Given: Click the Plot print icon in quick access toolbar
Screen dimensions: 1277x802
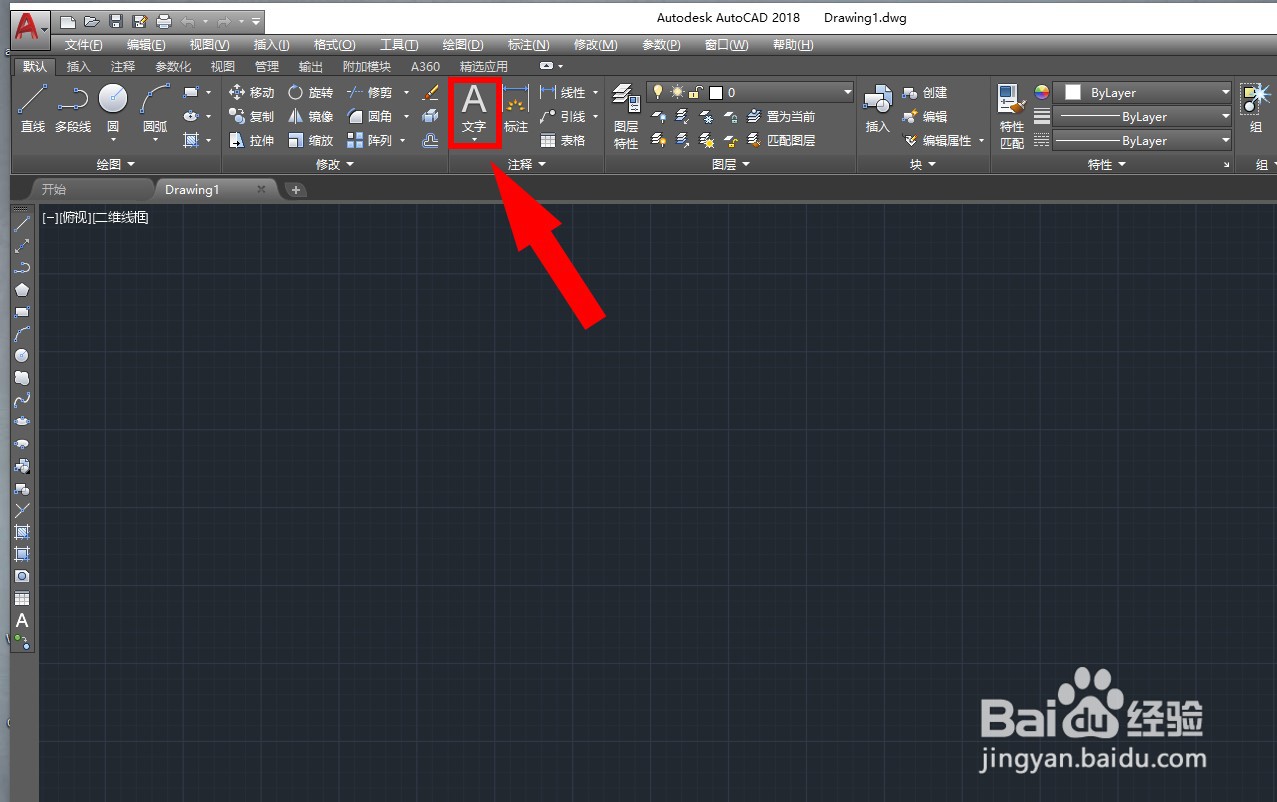Looking at the screenshot, I should point(163,21).
